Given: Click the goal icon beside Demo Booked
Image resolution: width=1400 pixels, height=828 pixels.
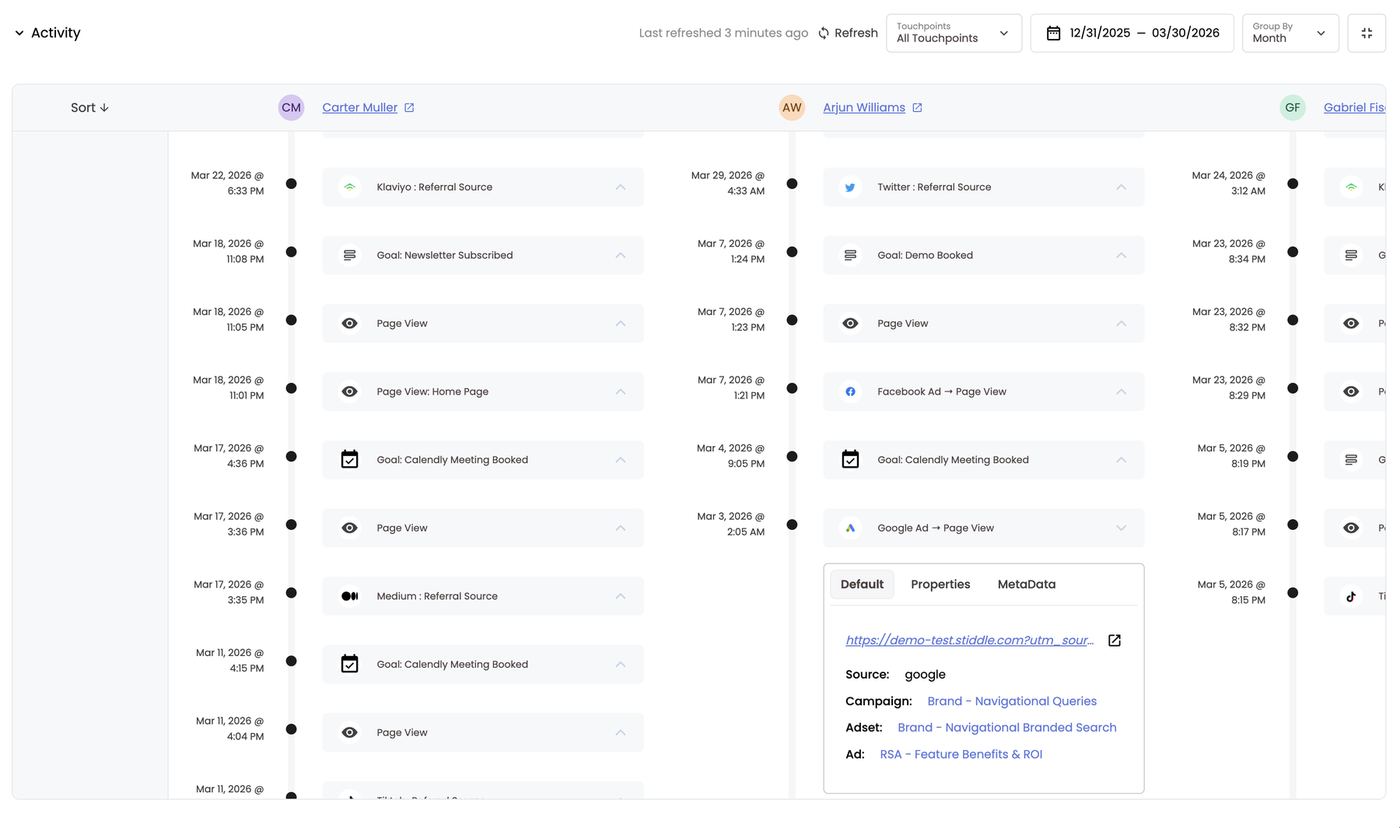Looking at the screenshot, I should pyautogui.click(x=850, y=255).
